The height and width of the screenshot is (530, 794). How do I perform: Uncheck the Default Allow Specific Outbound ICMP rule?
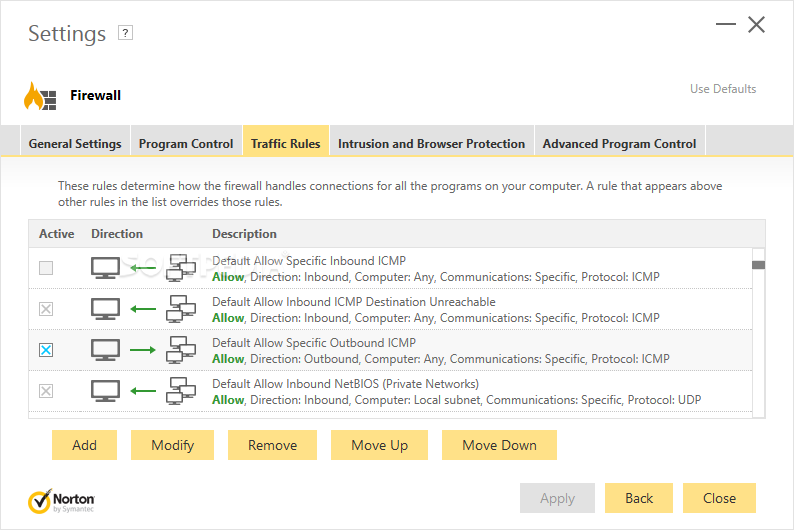[46, 350]
